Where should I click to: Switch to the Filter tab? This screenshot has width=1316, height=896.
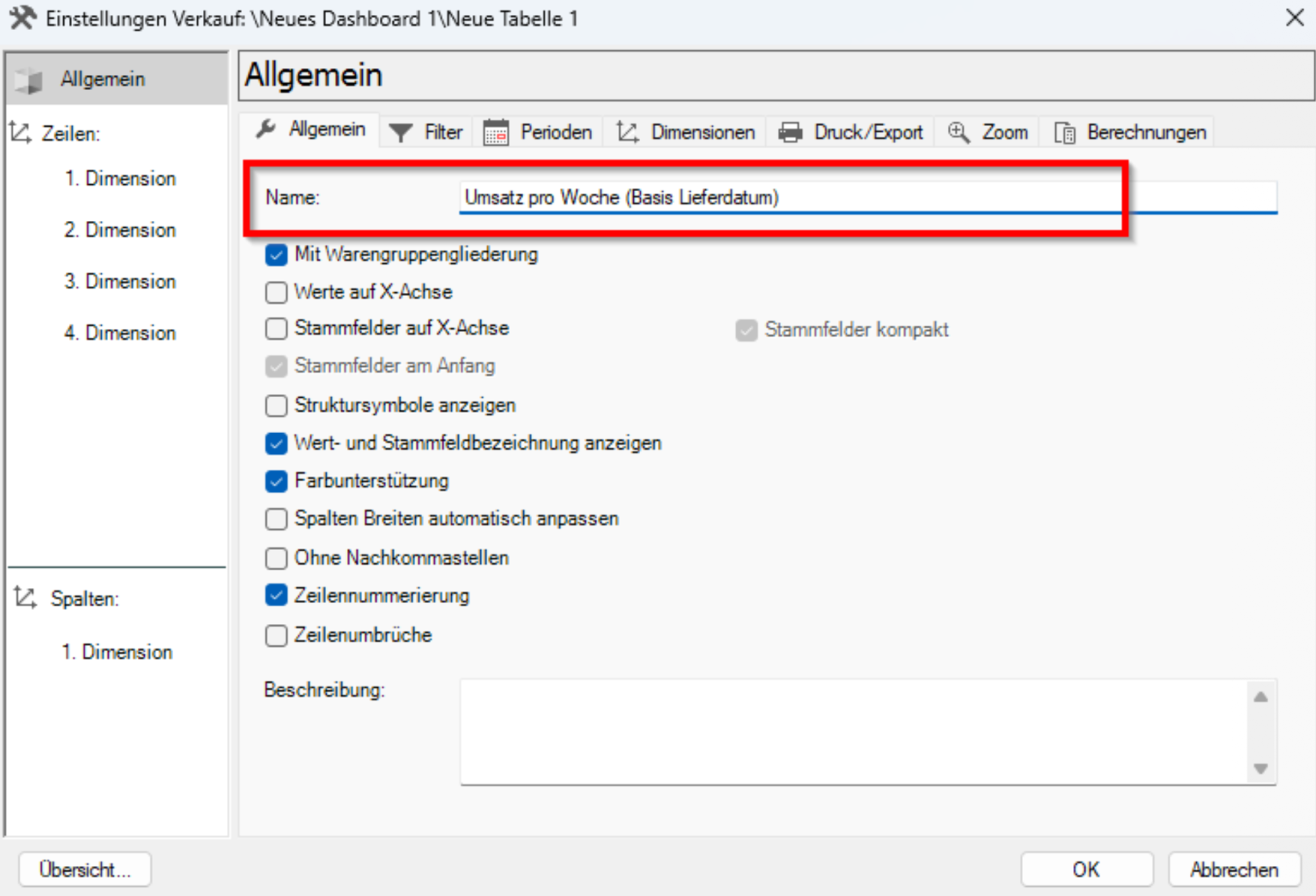click(x=425, y=132)
